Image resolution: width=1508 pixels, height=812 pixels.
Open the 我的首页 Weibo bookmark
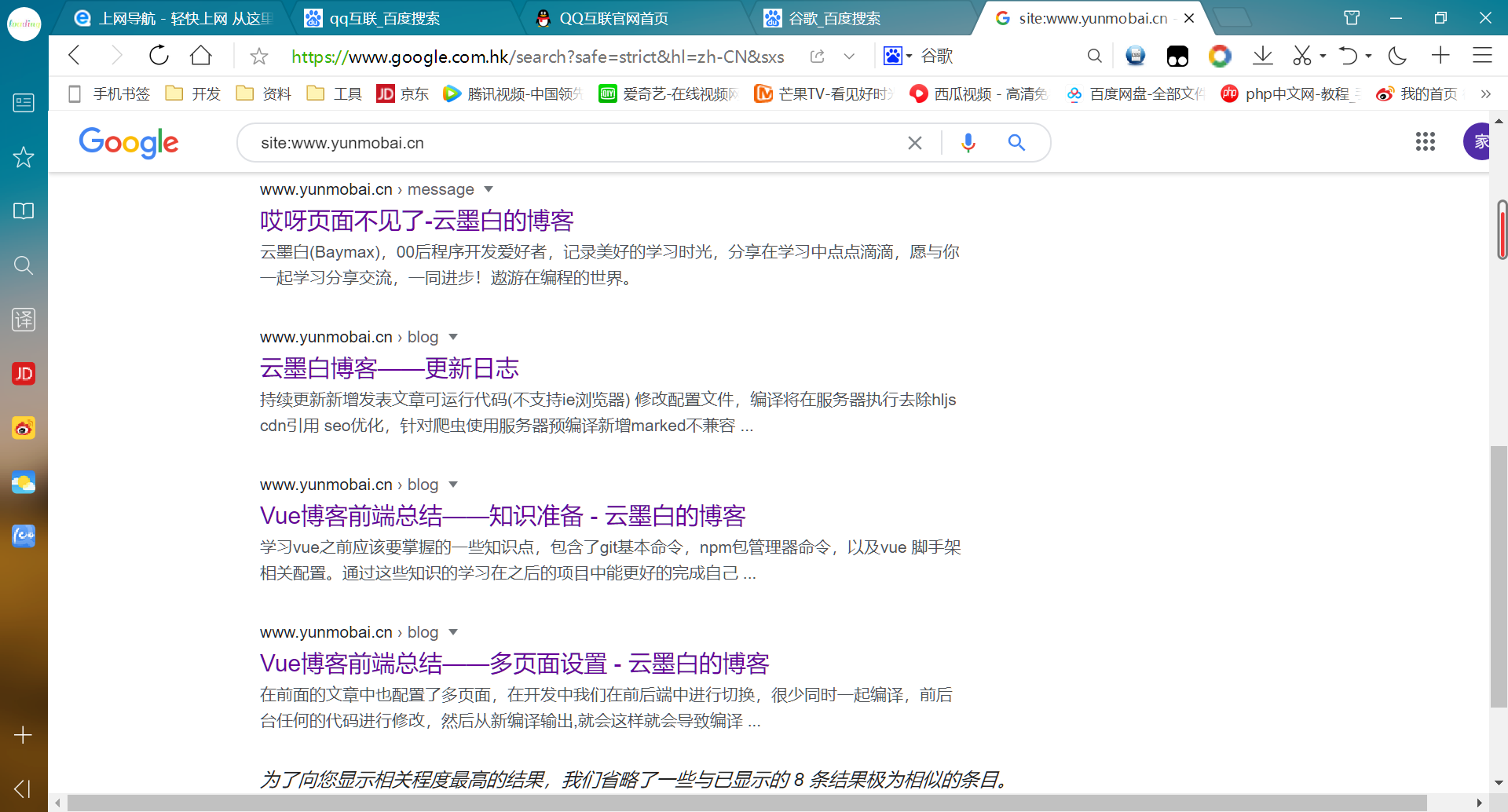(x=1419, y=94)
